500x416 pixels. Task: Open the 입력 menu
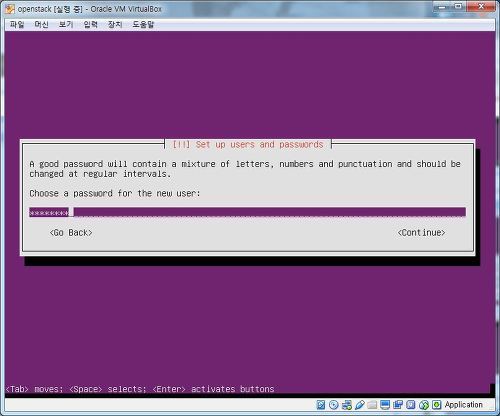(91, 24)
